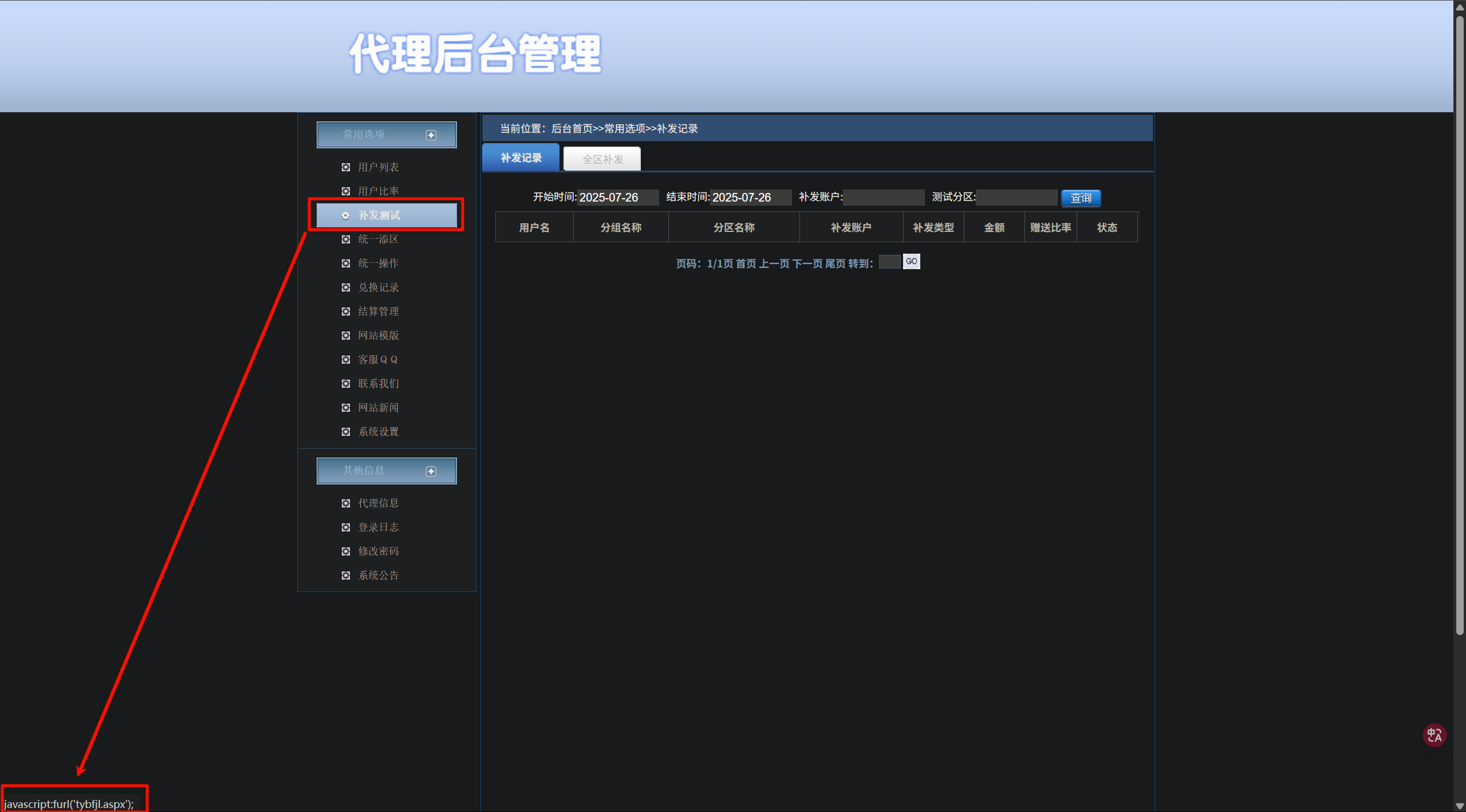Click the icon beside 用户列表

click(346, 167)
